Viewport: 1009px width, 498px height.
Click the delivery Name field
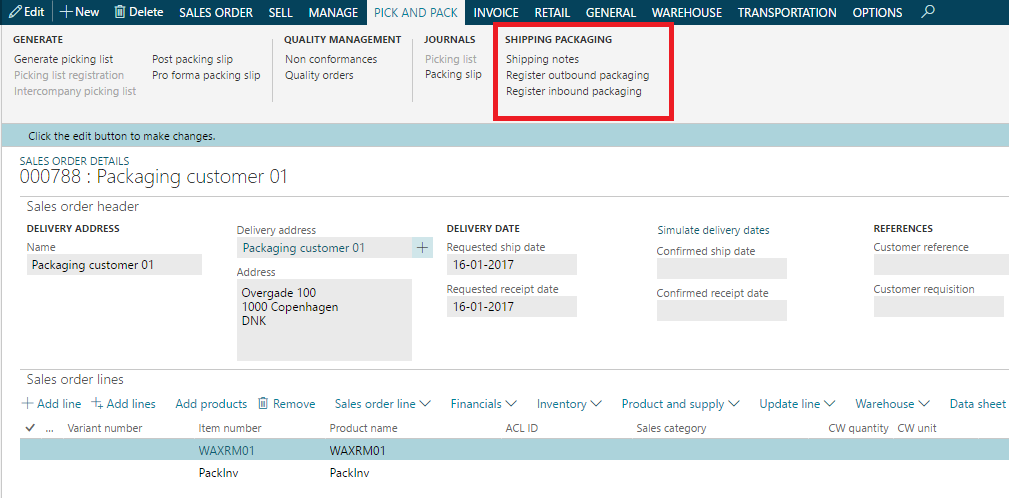(x=114, y=264)
